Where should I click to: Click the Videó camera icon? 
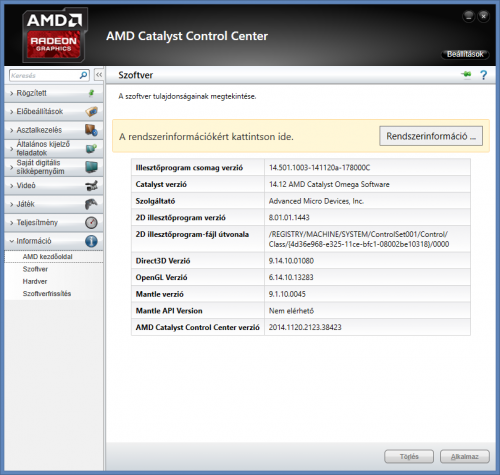pyautogui.click(x=91, y=186)
